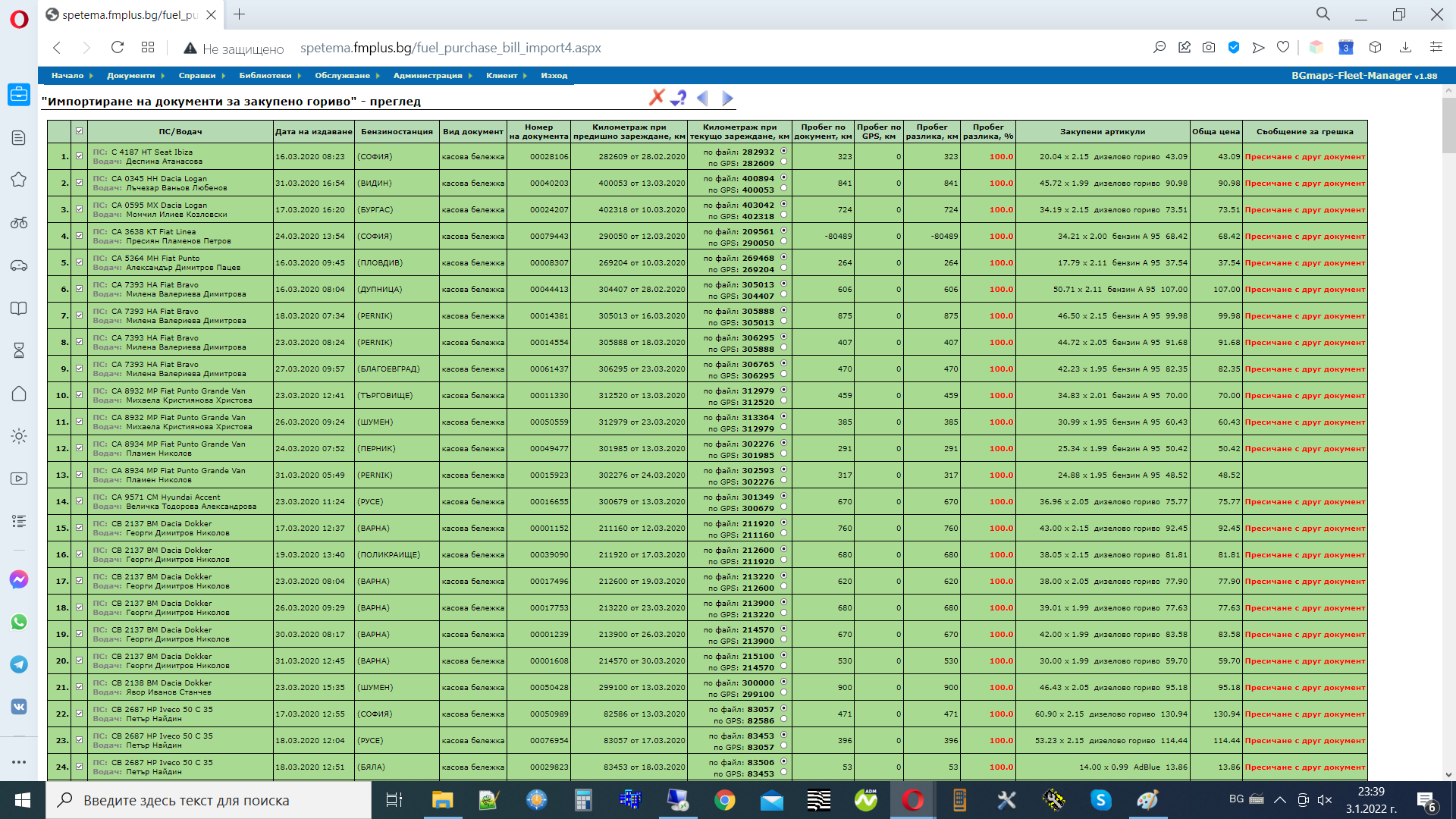The height and width of the screenshot is (819, 1456).
Task: Open Telegram in the Opera sidebar
Action: [19, 664]
